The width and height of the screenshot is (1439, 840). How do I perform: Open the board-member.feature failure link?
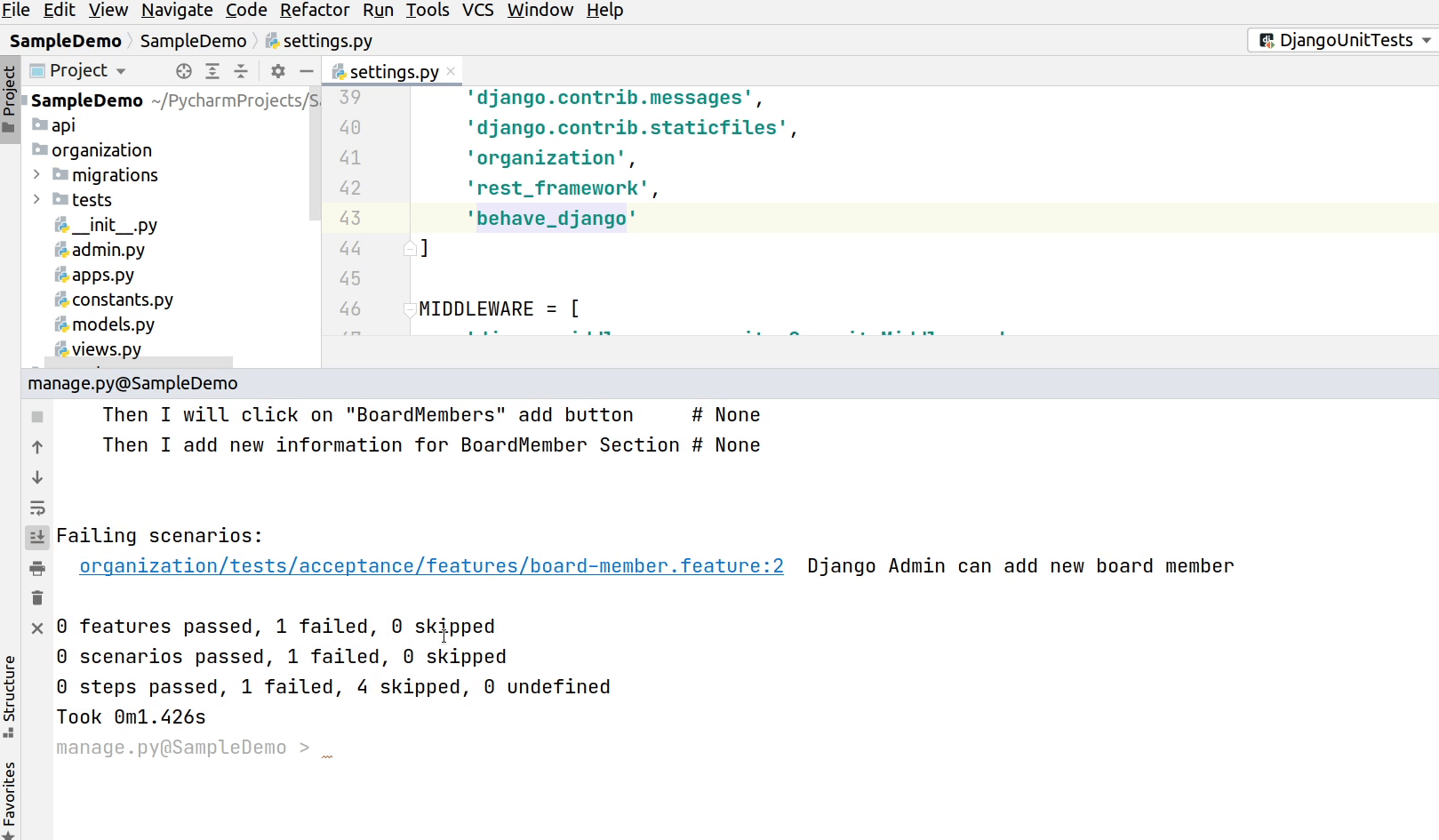click(x=431, y=566)
